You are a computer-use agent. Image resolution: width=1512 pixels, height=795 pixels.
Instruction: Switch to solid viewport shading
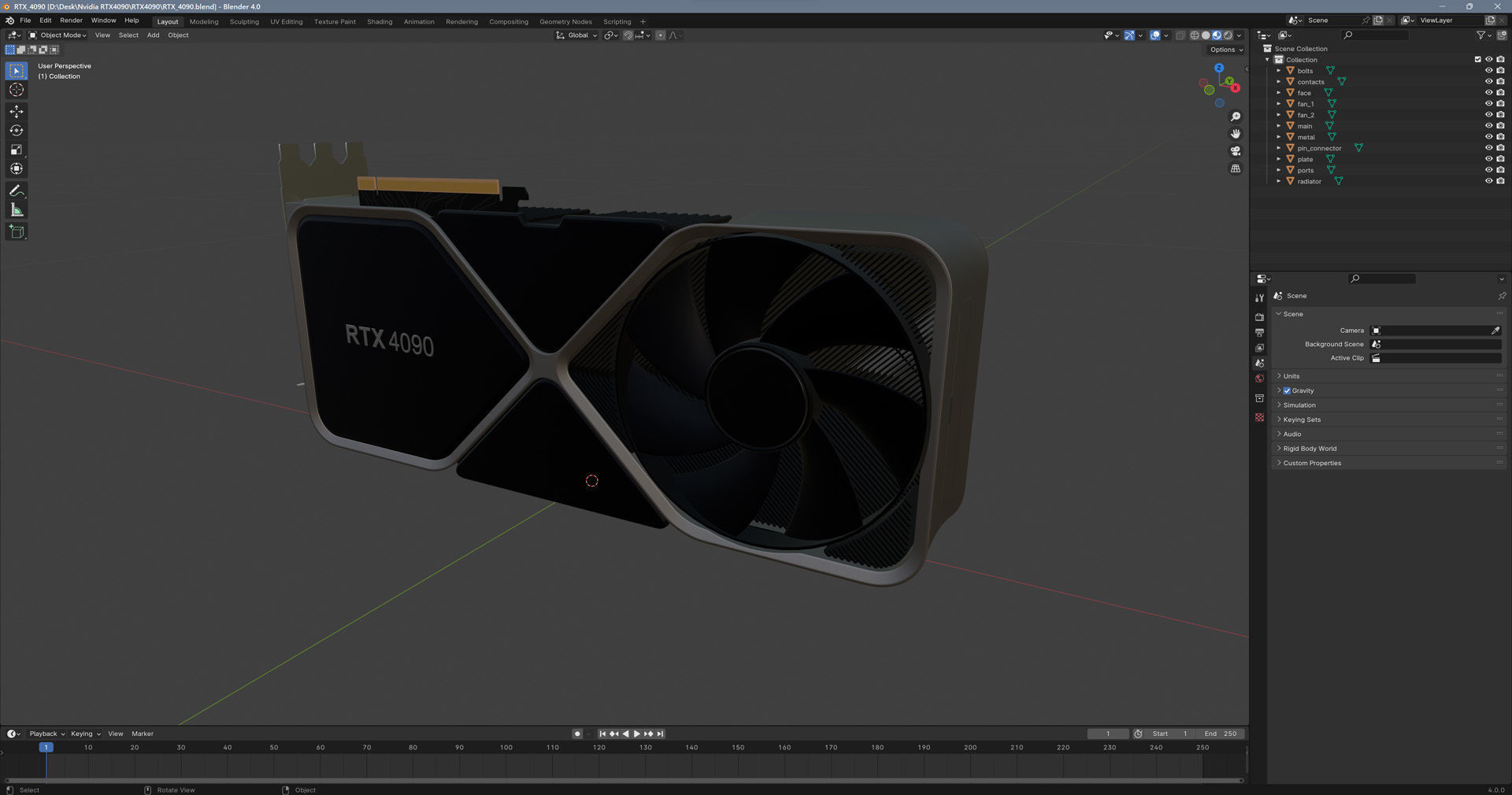[1206, 35]
